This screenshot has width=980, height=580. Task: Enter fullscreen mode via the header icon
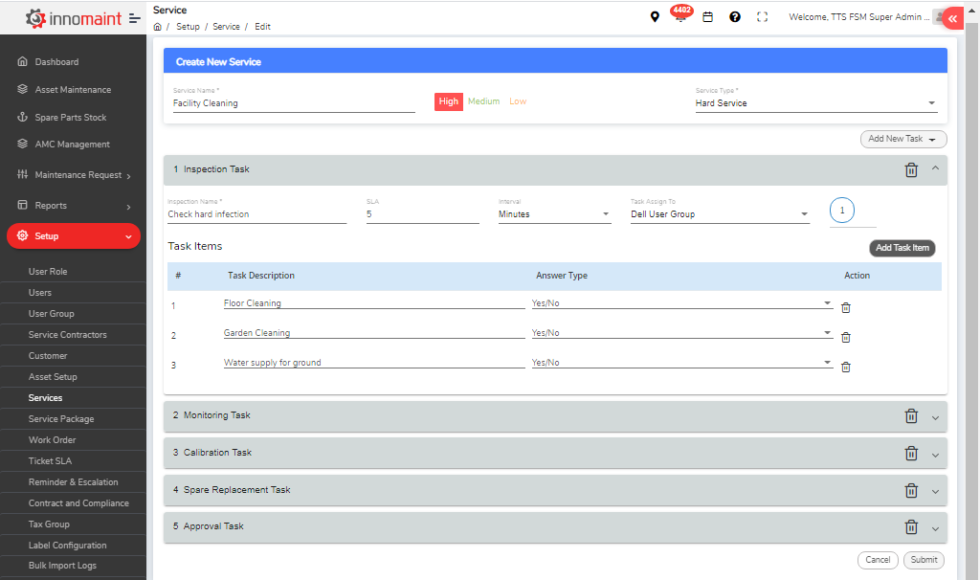click(x=762, y=17)
